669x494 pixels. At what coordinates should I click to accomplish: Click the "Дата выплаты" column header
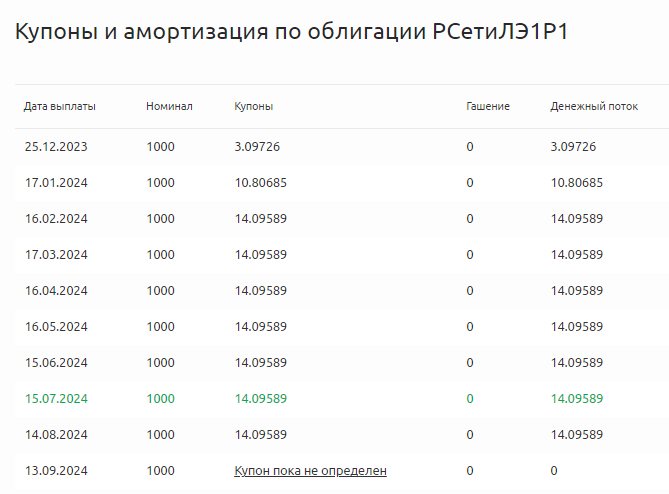(x=59, y=106)
